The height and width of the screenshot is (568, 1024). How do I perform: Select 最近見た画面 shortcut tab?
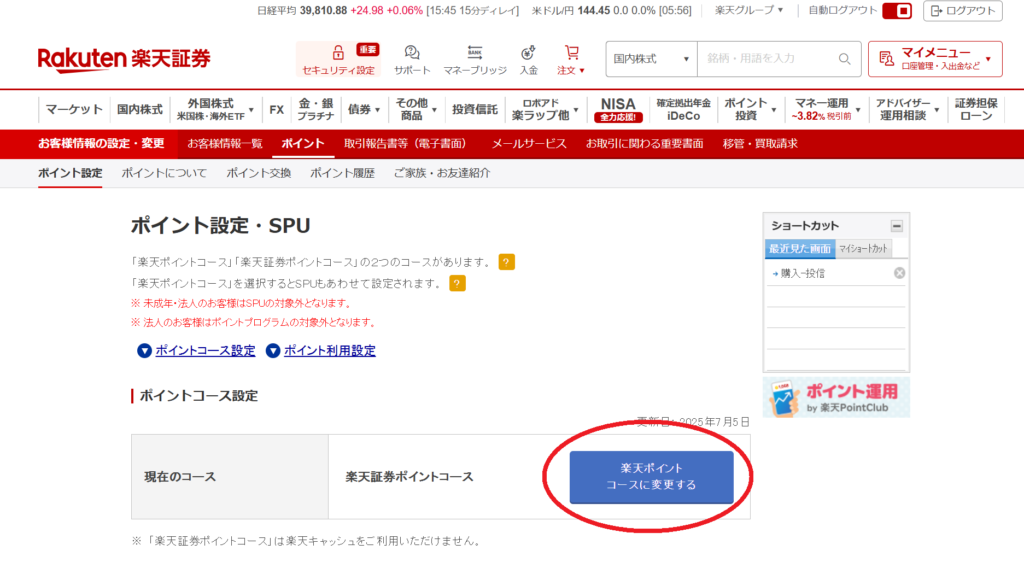800,249
